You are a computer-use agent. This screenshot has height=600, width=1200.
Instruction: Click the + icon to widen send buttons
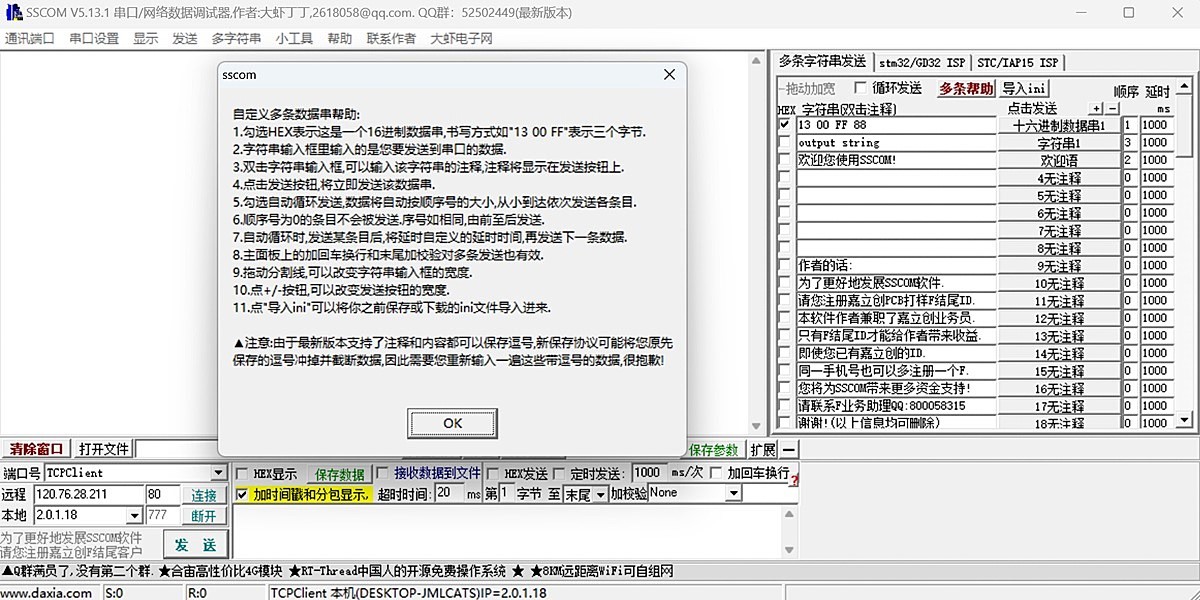point(1096,108)
